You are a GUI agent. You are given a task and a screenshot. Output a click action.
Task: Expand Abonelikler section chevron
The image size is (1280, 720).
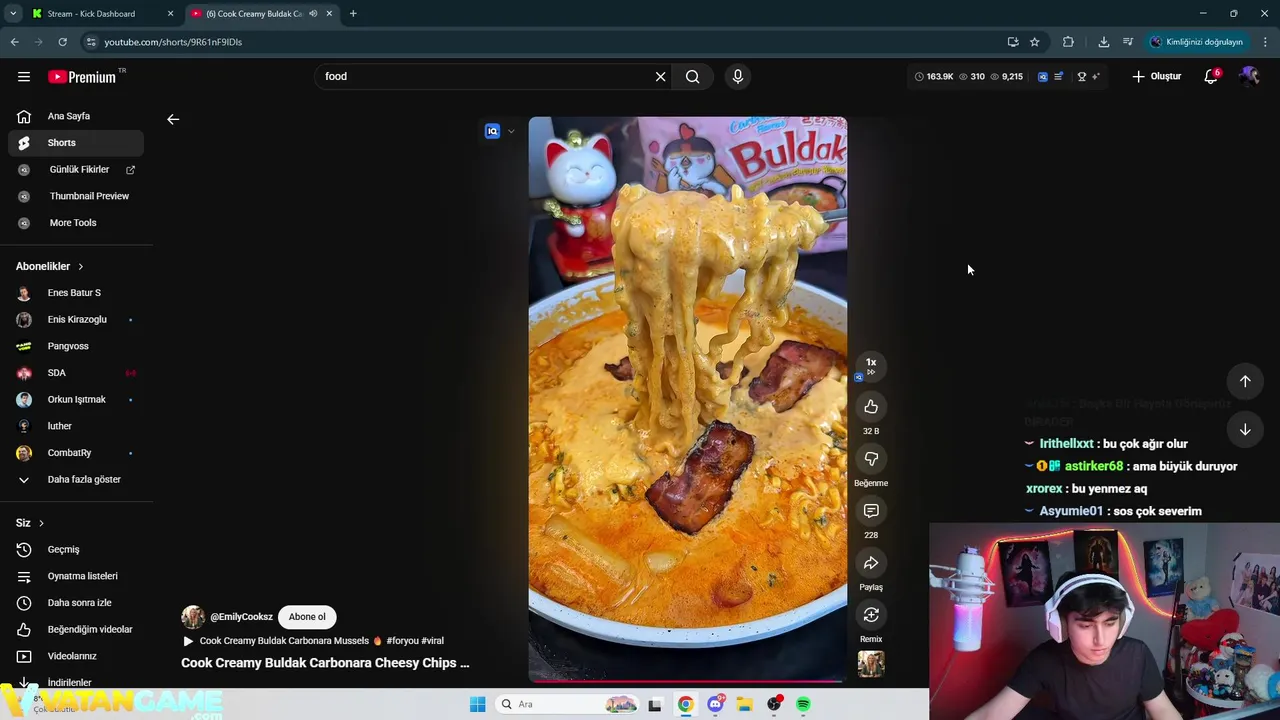click(x=80, y=267)
